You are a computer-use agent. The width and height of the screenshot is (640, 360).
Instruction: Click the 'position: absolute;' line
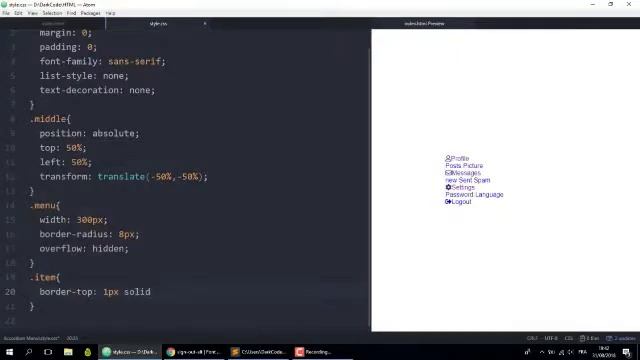pos(89,133)
